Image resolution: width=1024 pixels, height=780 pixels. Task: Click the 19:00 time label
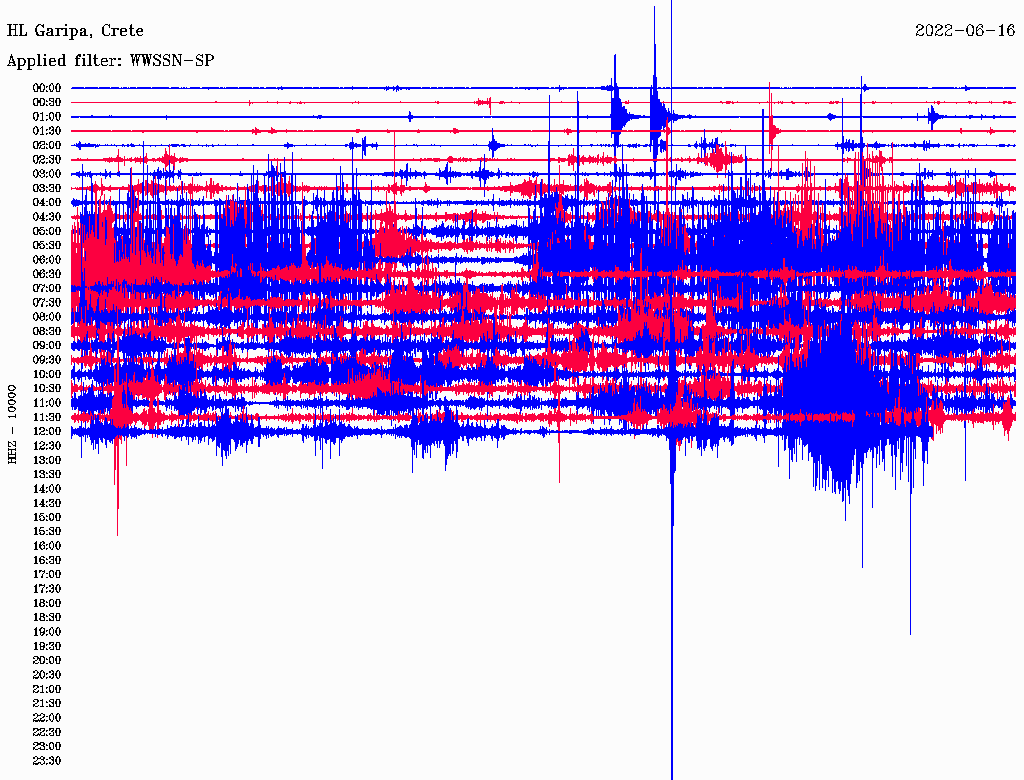tap(47, 632)
